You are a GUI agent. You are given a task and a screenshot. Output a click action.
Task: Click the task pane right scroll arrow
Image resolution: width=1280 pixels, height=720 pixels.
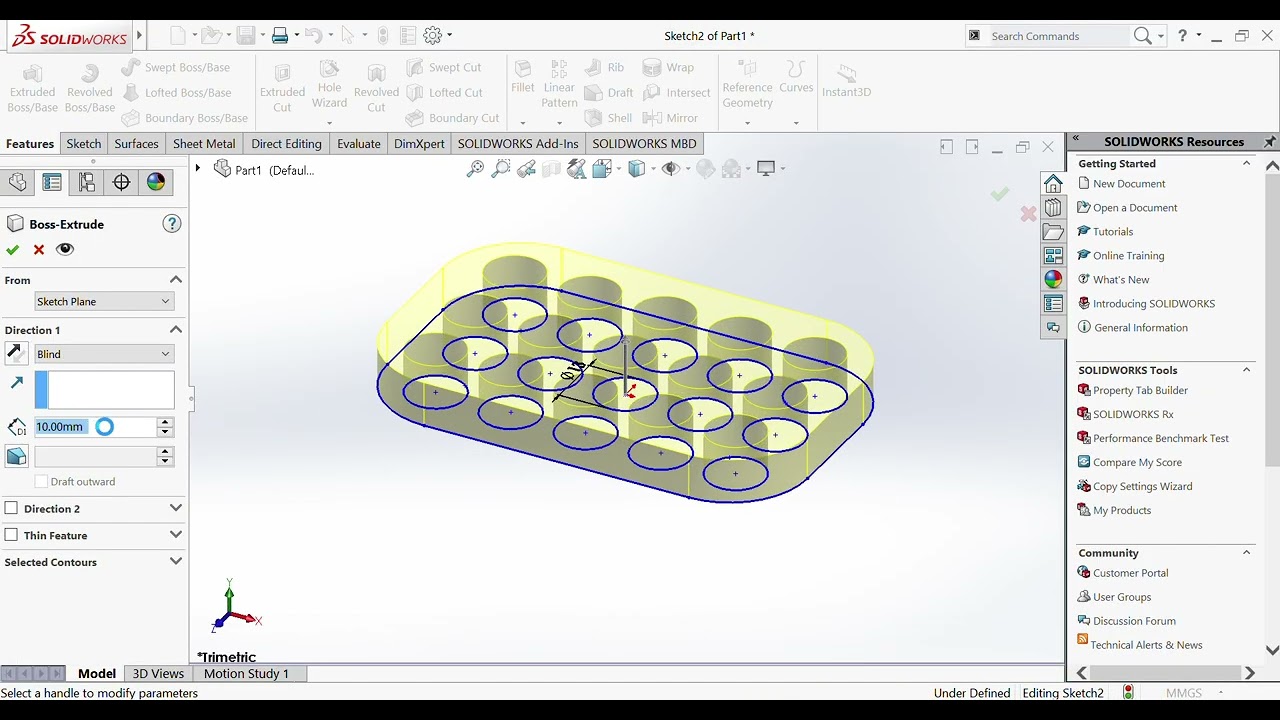[1249, 674]
